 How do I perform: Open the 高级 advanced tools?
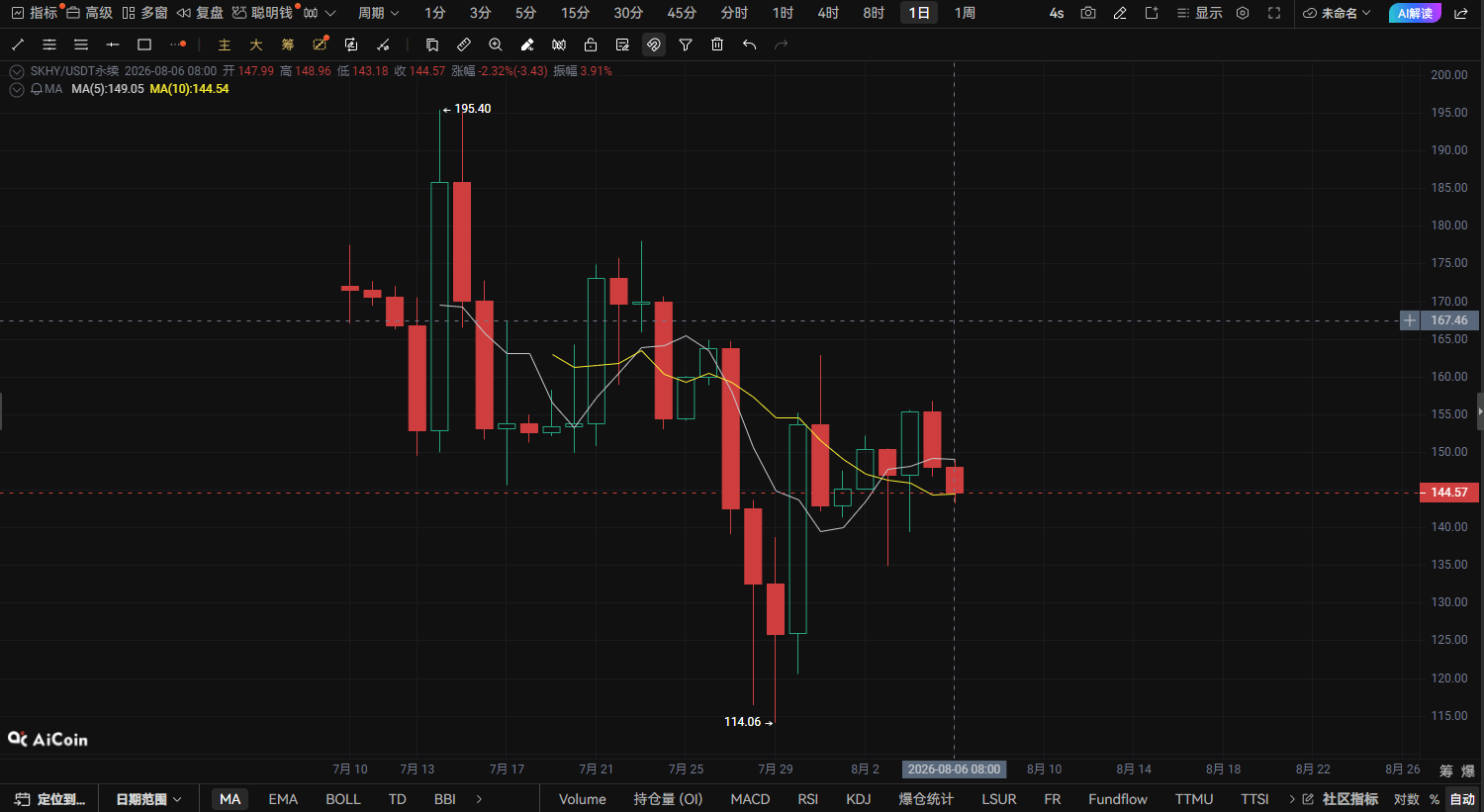(89, 13)
